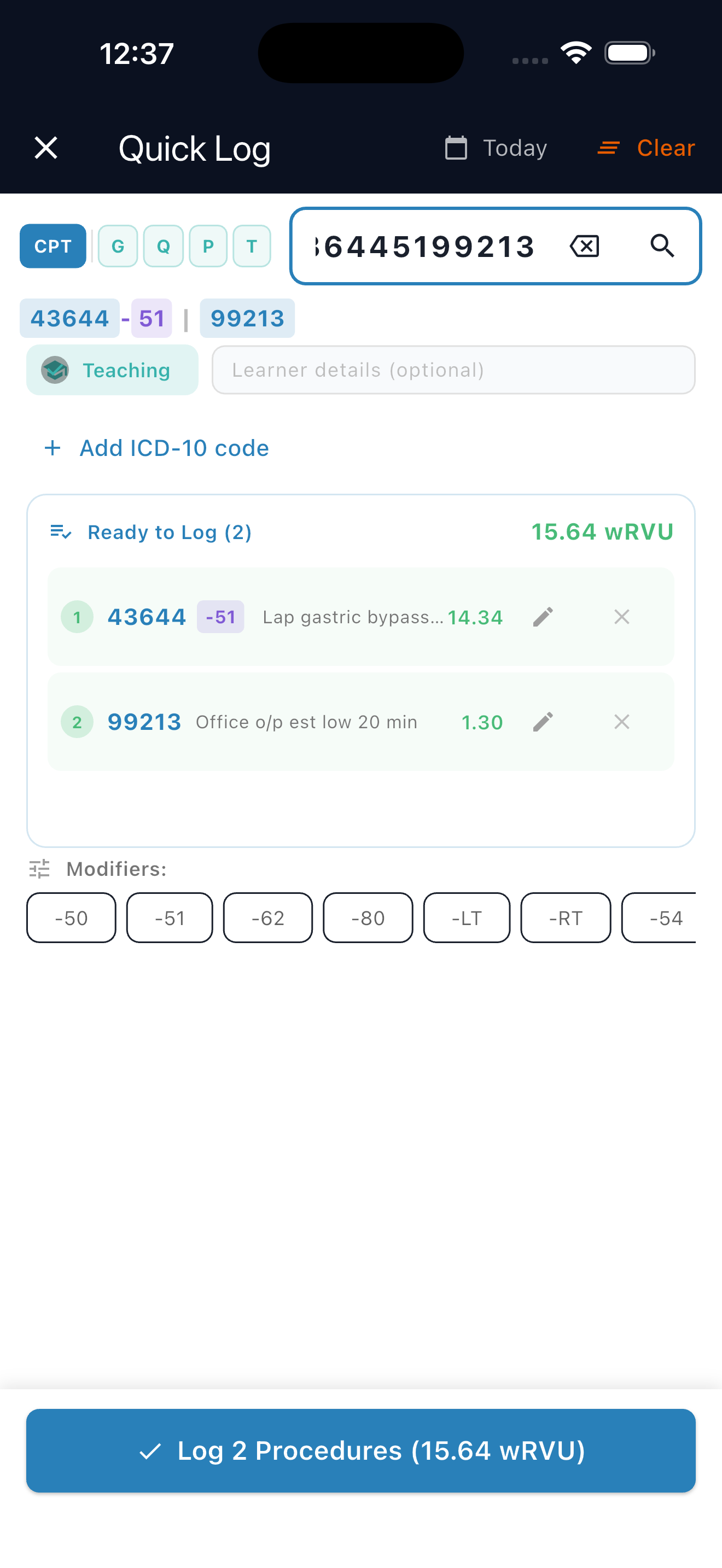The height and width of the screenshot is (1568, 722).
Task: Expand Add ICD-10 code
Action: (156, 448)
